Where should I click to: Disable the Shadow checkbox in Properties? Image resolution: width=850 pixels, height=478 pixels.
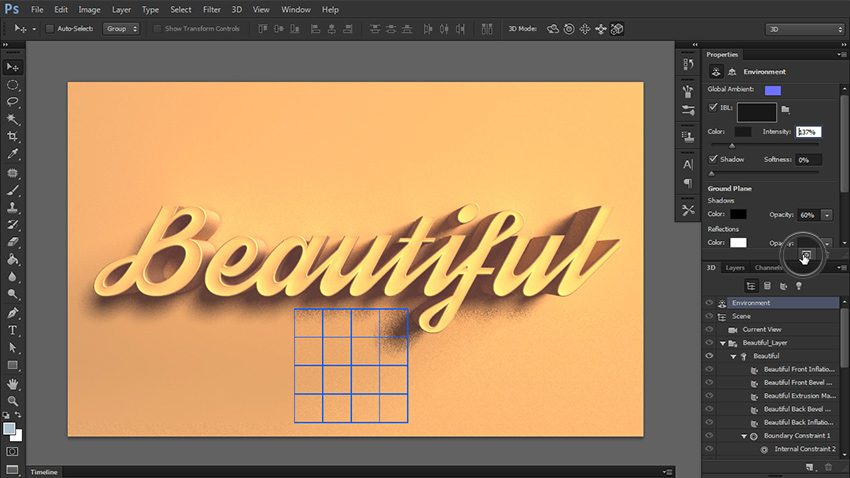point(712,159)
